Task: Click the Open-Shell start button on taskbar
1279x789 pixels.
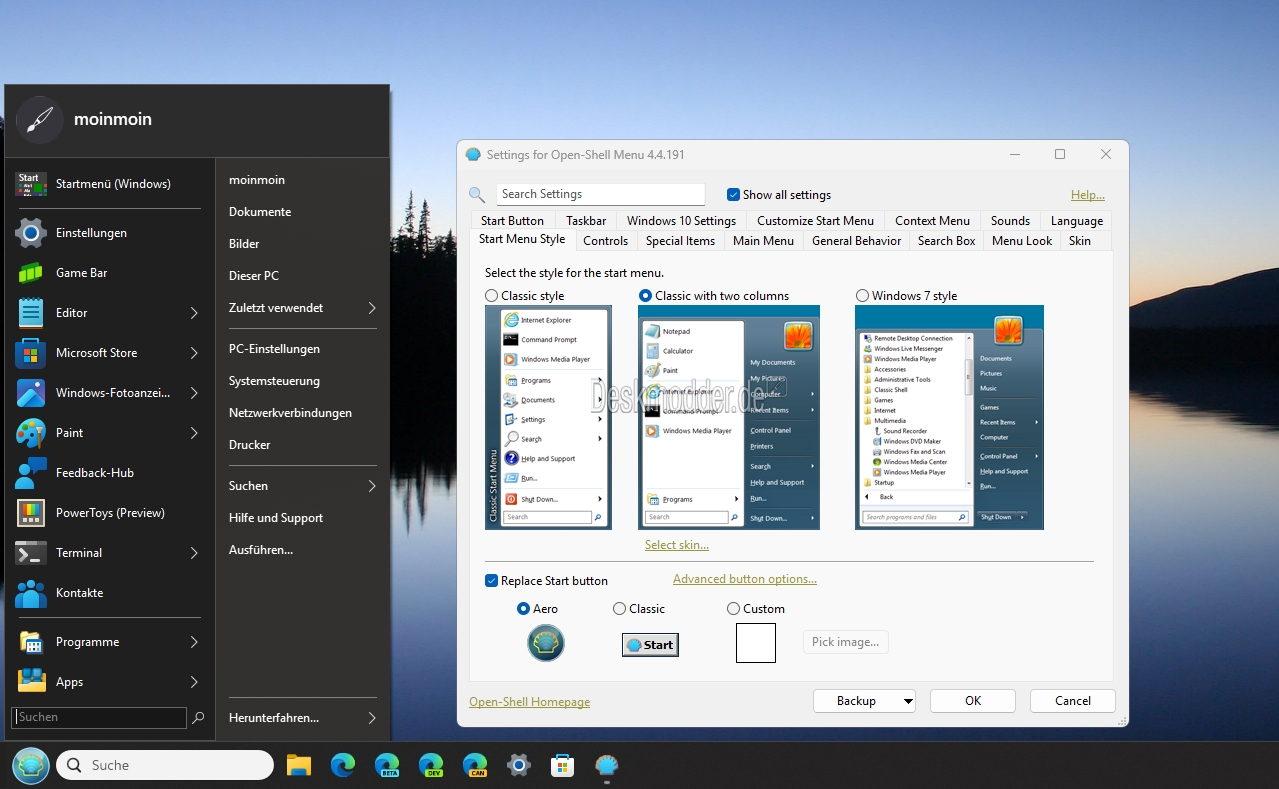Action: click(31, 766)
